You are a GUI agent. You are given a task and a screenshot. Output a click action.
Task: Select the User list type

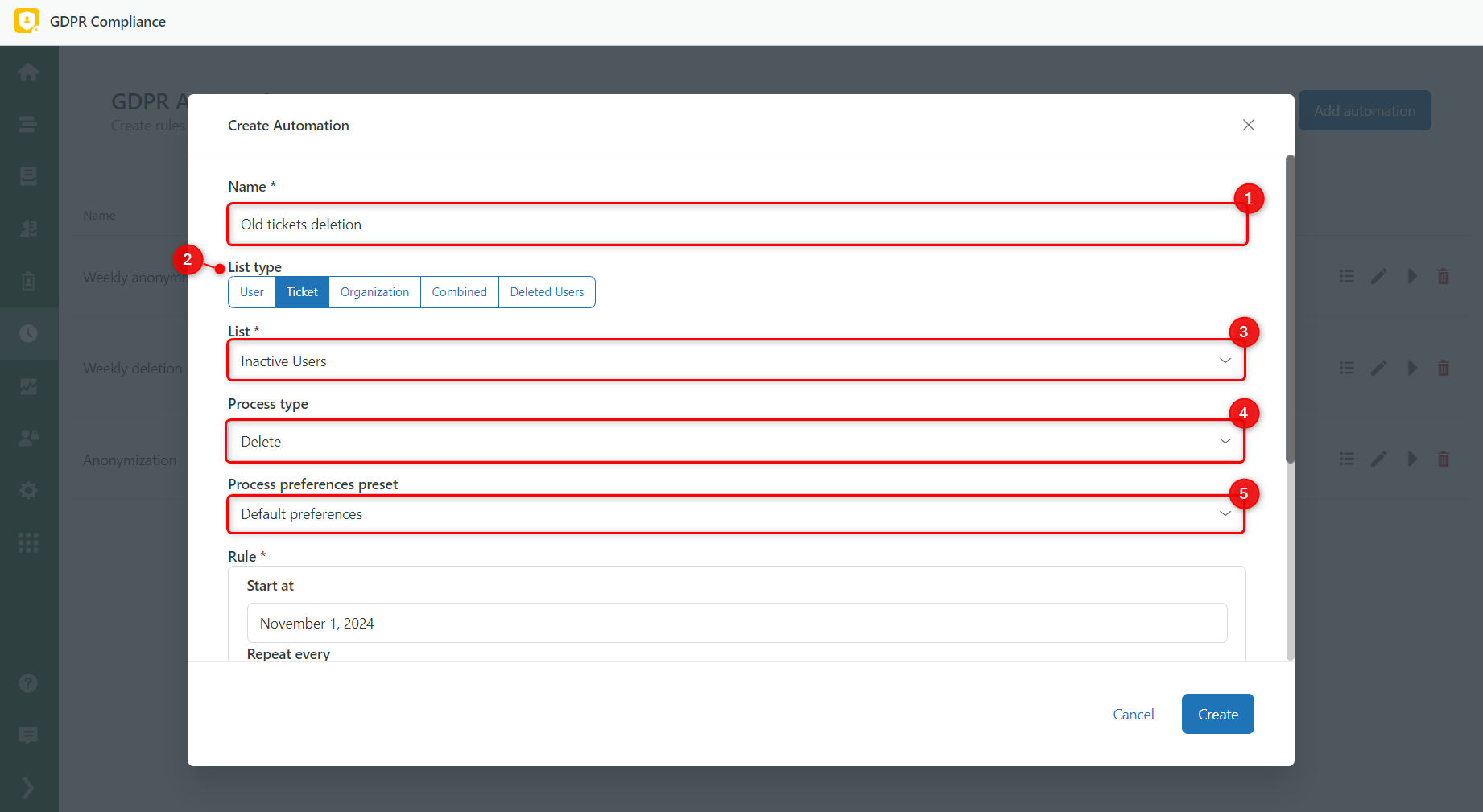(x=252, y=292)
